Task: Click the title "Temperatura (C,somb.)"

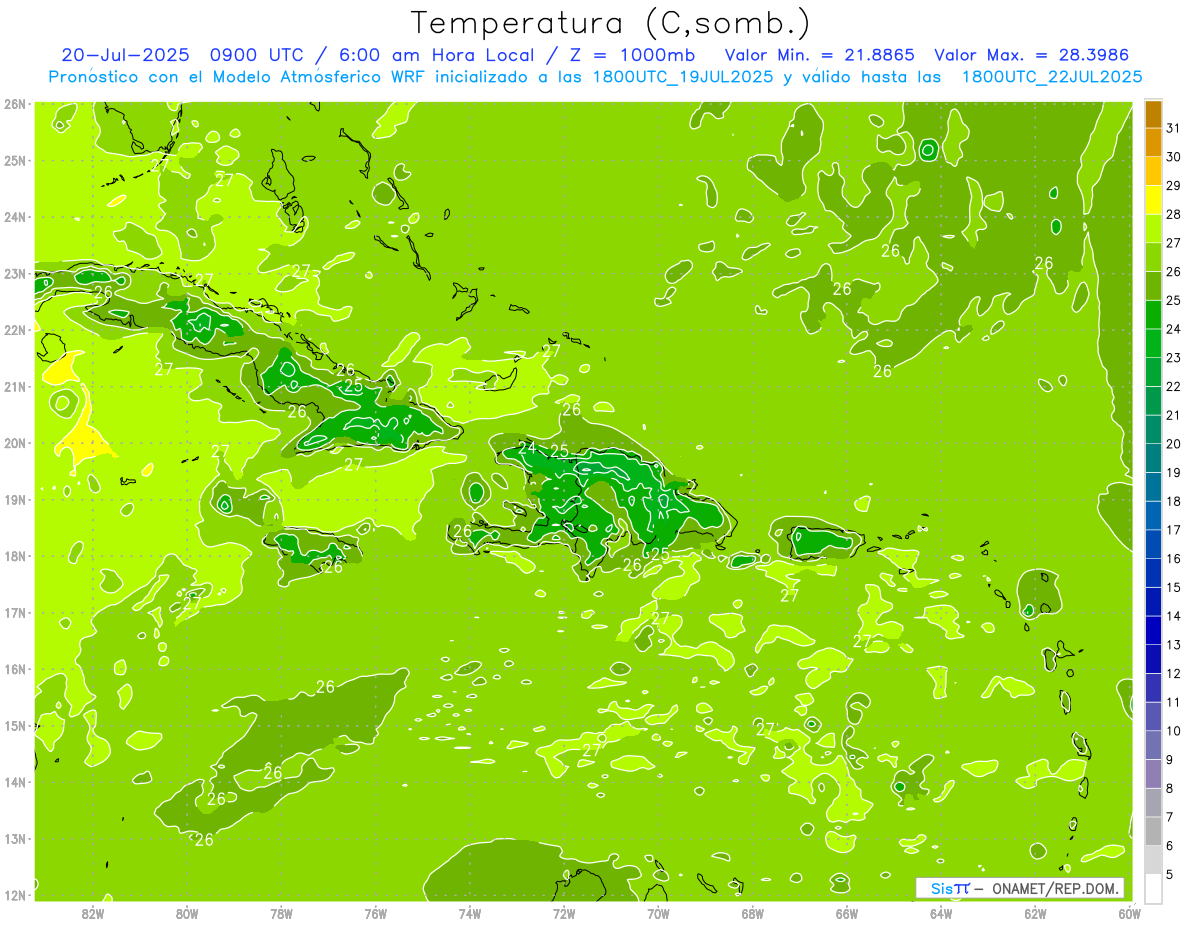Action: pyautogui.click(x=611, y=23)
